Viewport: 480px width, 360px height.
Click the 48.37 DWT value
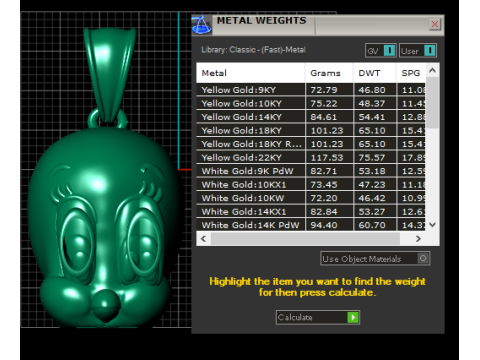pyautogui.click(x=372, y=104)
